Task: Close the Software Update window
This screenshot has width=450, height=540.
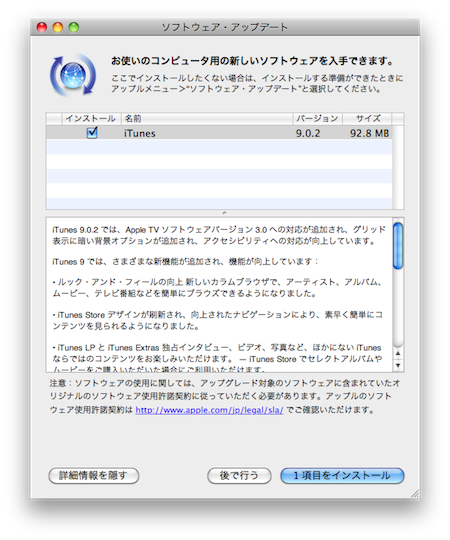Action: coord(42,27)
